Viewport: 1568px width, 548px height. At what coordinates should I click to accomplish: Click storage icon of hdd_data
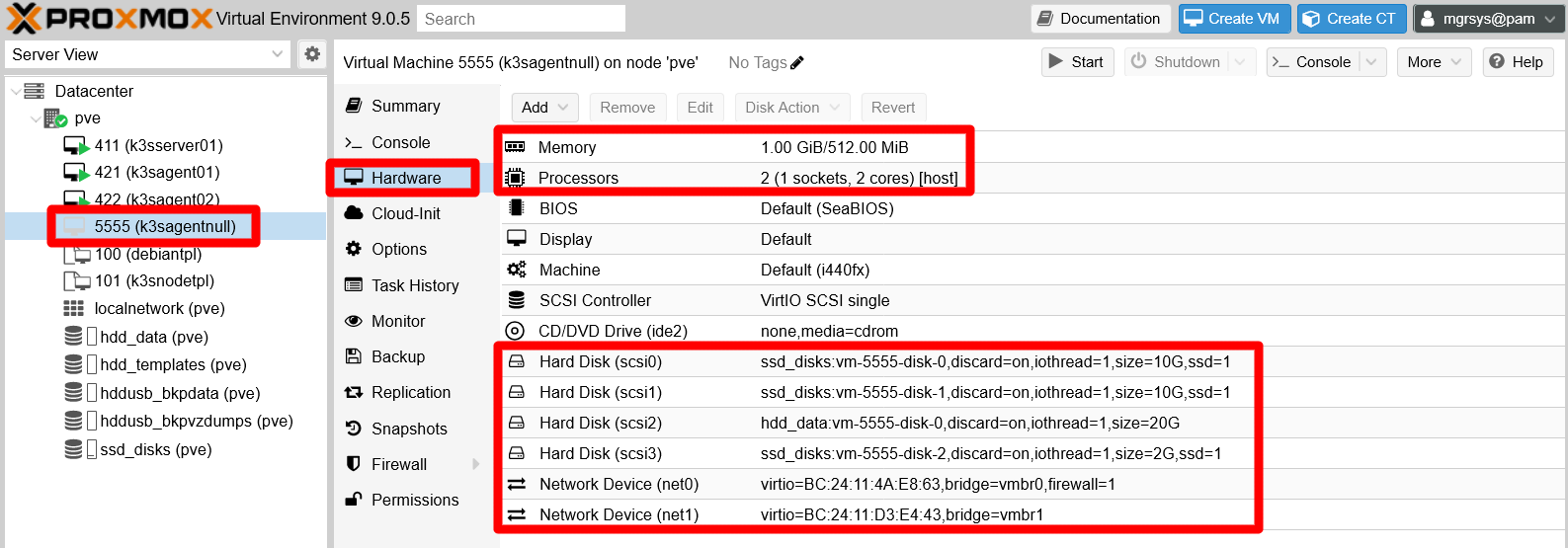click(x=73, y=337)
